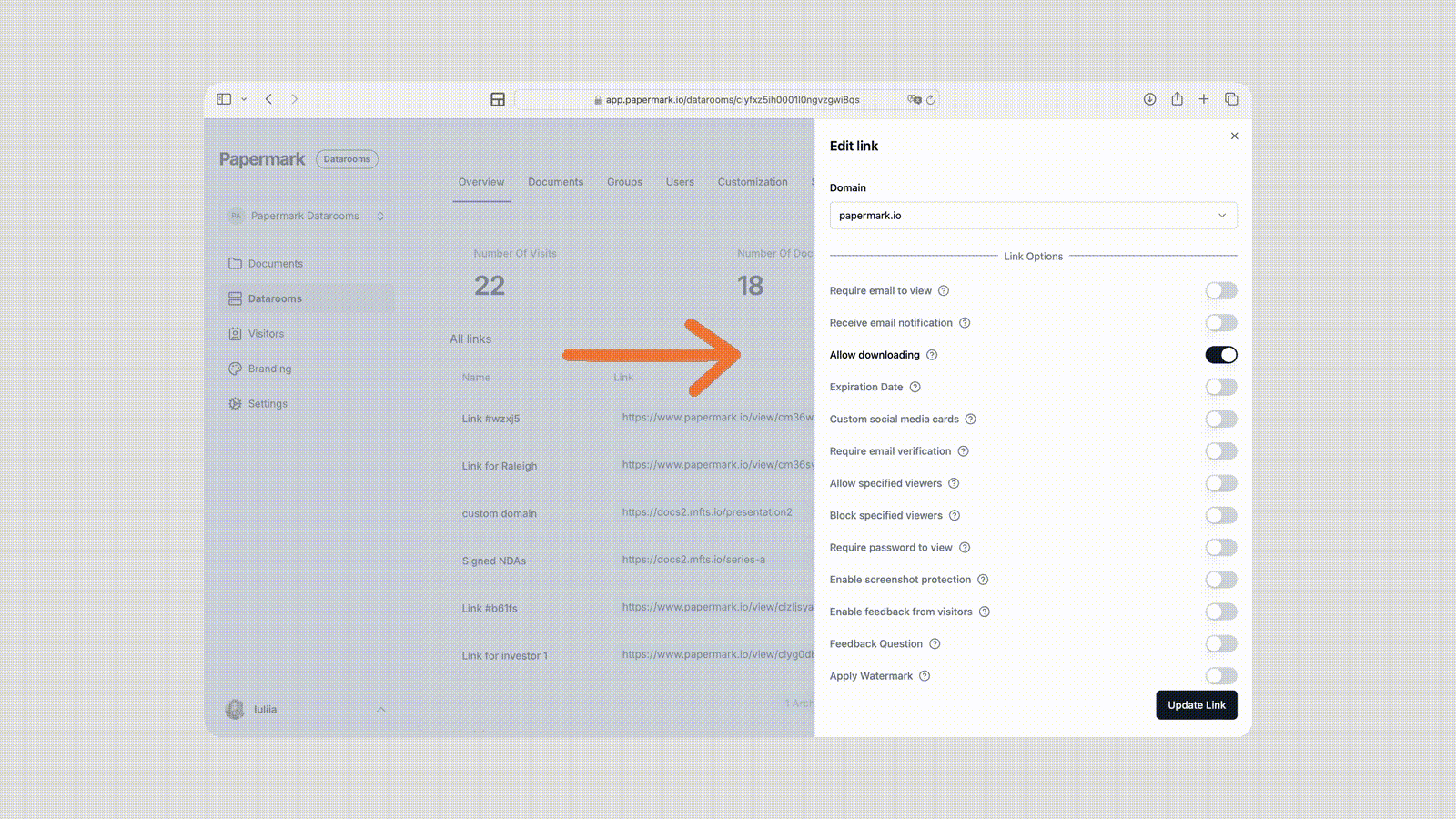Select the Signed NDAs row name

pos(494,561)
